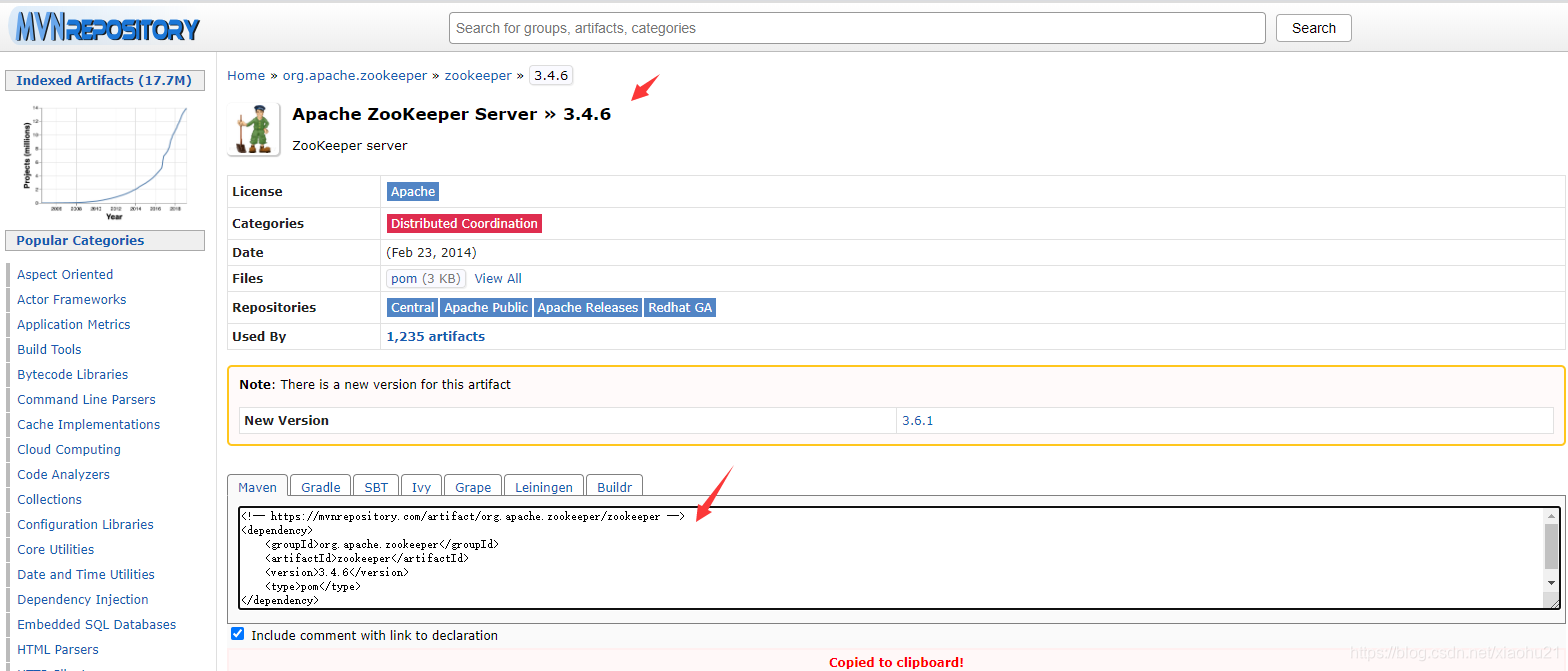Open the Command Line Parsers category
This screenshot has height=671, width=1568.
pyautogui.click(x=86, y=399)
